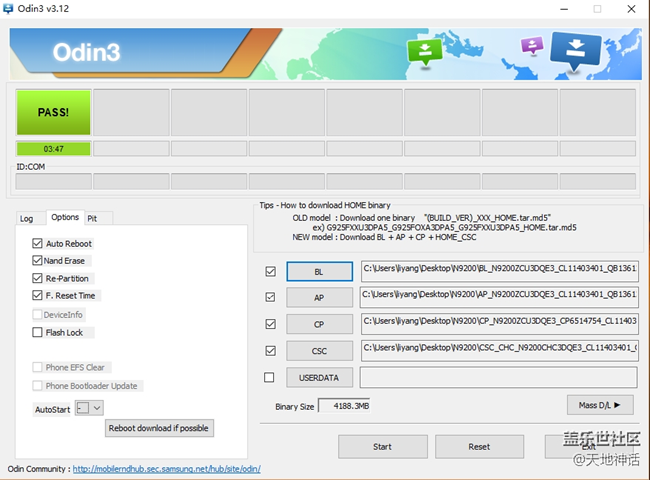
Task: Click the AP file path field
Action: (x=499, y=297)
